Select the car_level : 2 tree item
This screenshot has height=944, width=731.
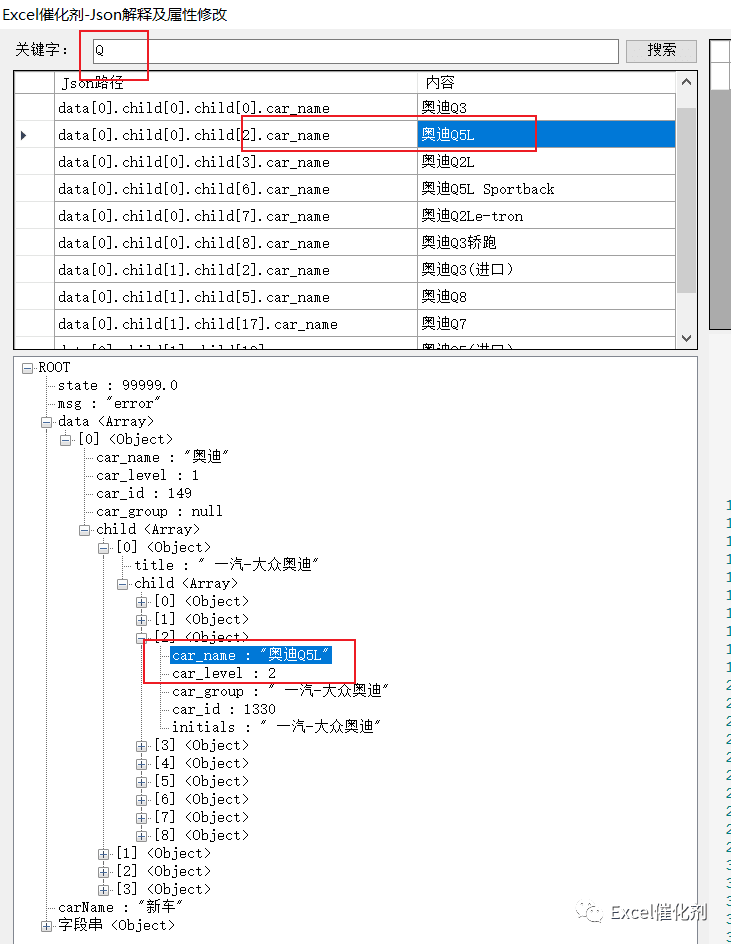224,673
